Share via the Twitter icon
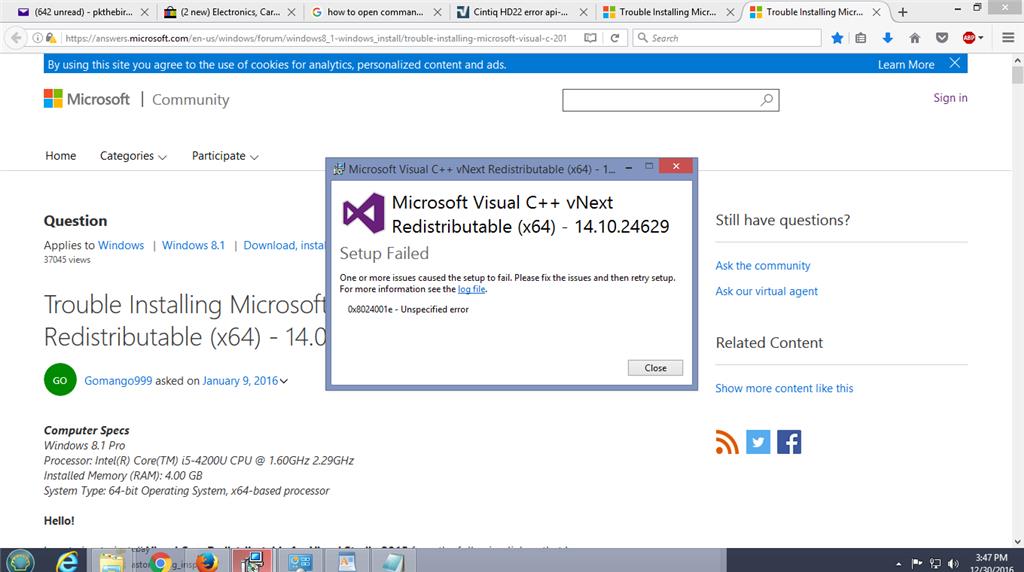This screenshot has width=1024, height=572. (758, 442)
